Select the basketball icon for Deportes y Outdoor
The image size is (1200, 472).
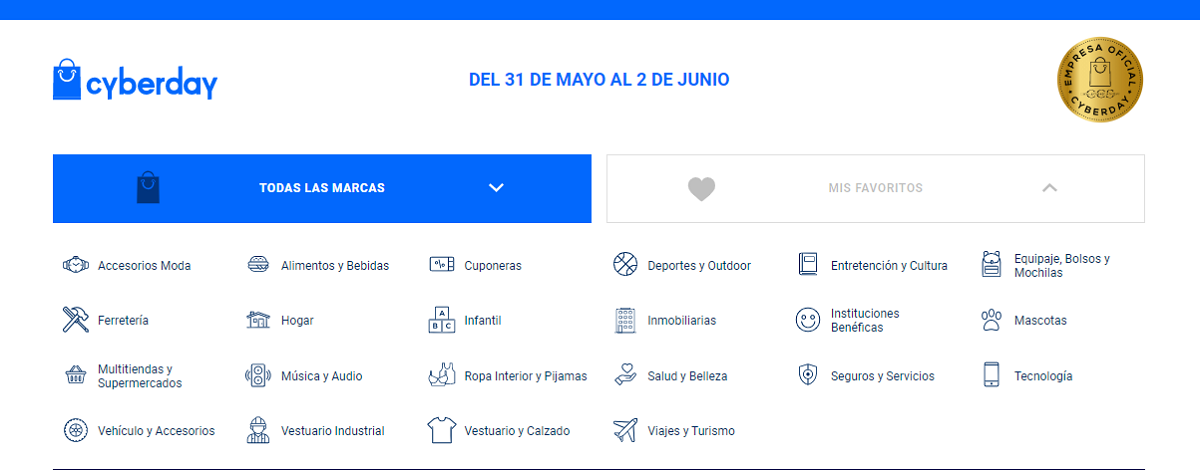[625, 265]
